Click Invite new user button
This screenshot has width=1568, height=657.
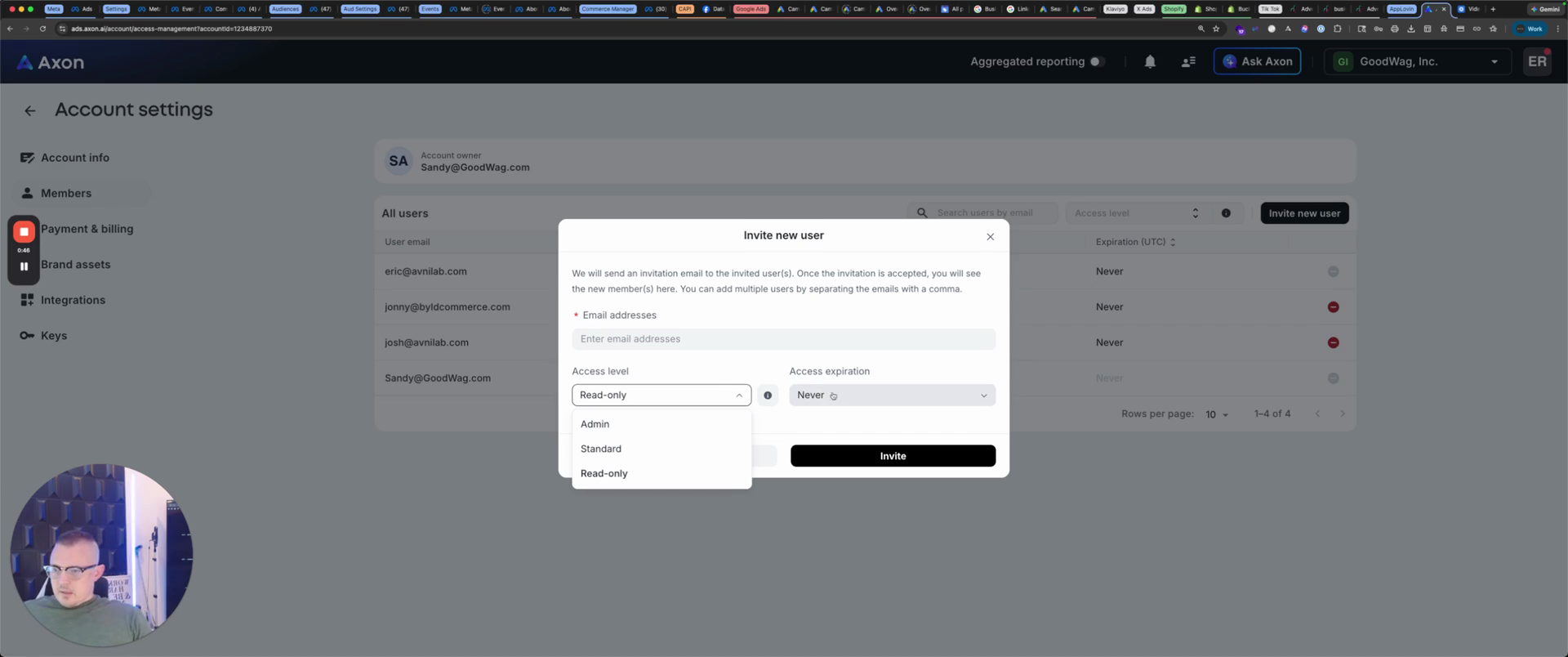pos(1304,213)
